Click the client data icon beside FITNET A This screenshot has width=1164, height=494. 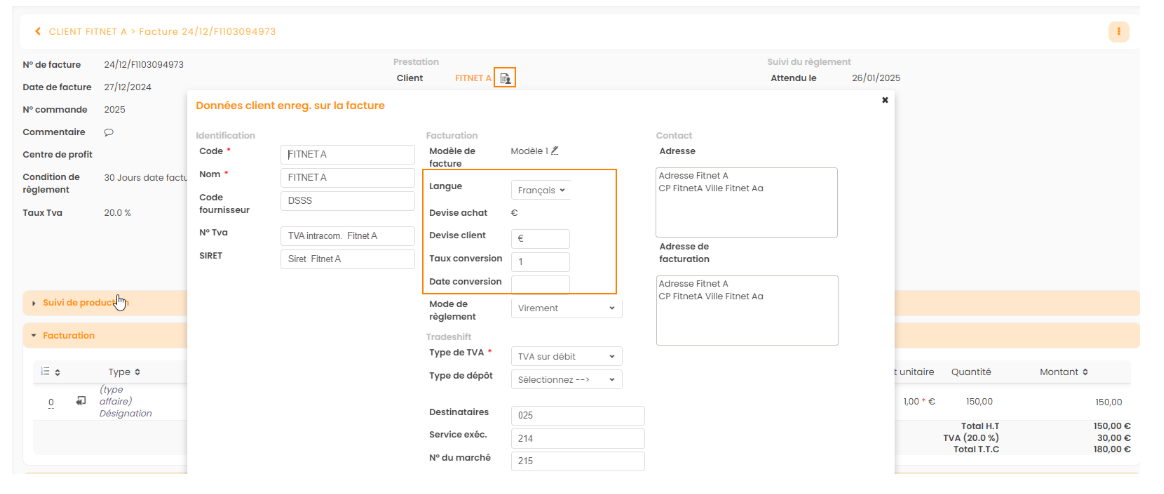click(x=505, y=78)
